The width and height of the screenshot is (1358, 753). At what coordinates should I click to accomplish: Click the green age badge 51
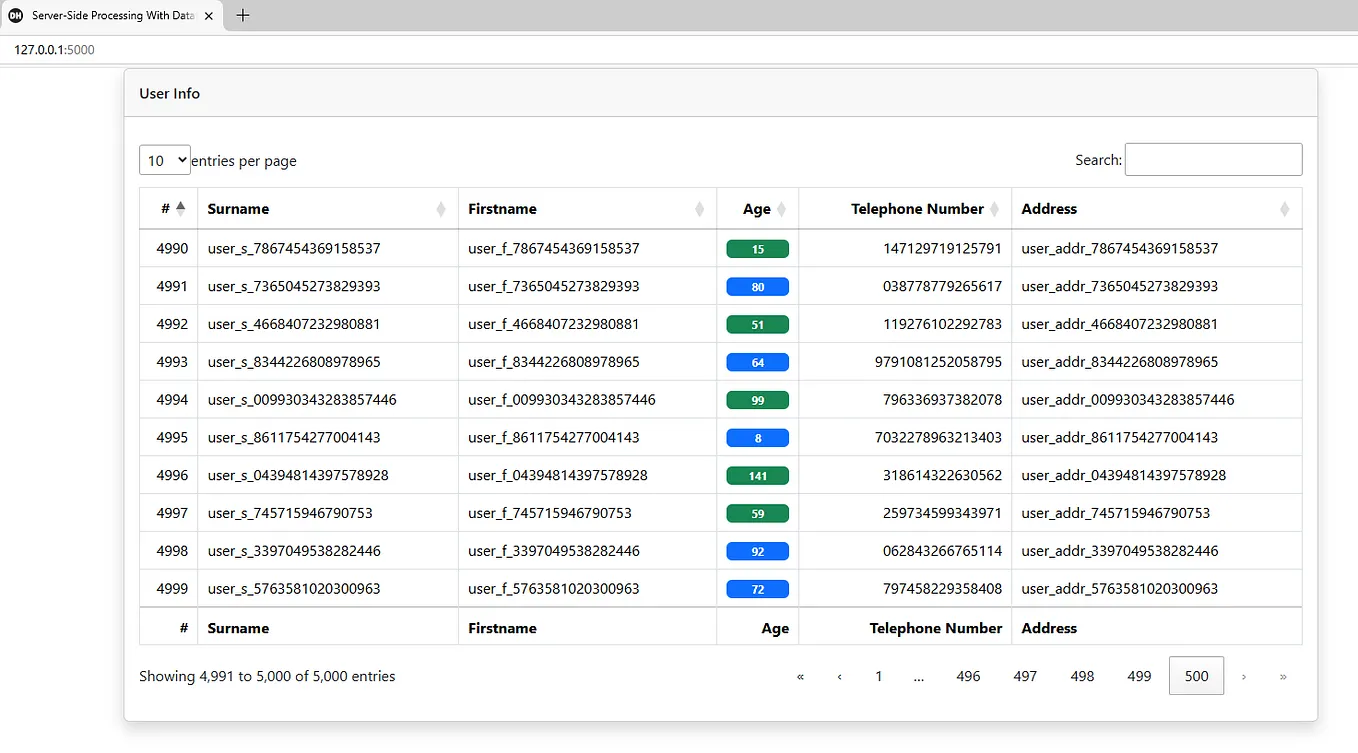pos(758,324)
